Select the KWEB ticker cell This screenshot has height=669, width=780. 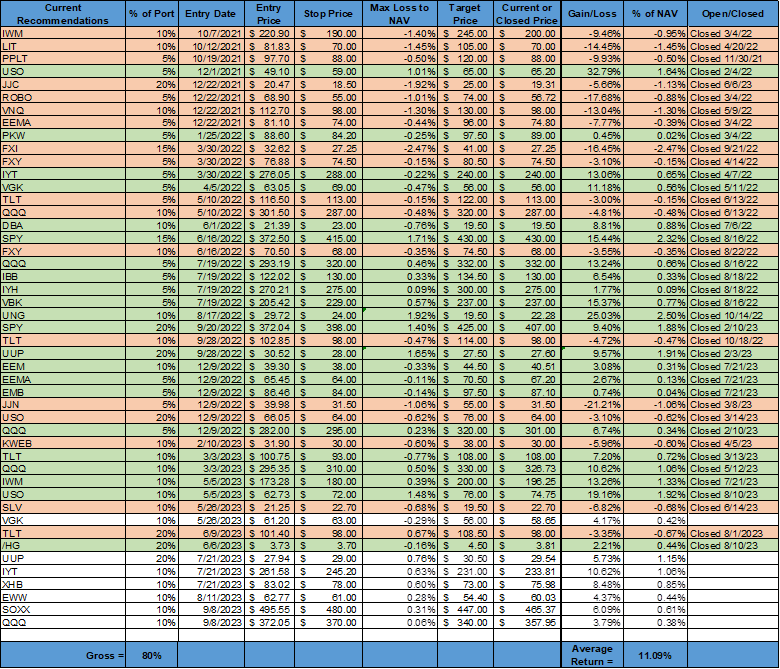point(63,444)
